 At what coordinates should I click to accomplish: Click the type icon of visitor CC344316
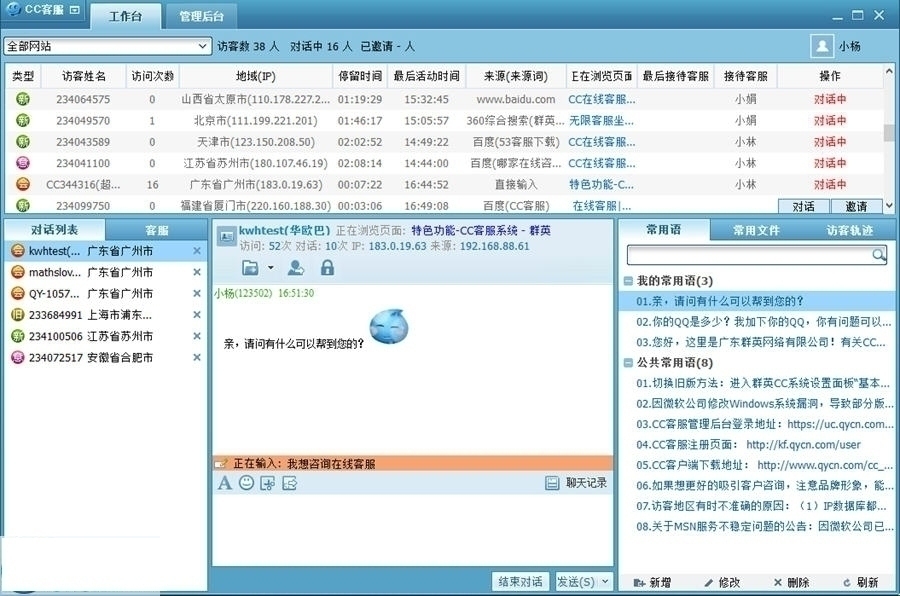pyautogui.click(x=22, y=184)
